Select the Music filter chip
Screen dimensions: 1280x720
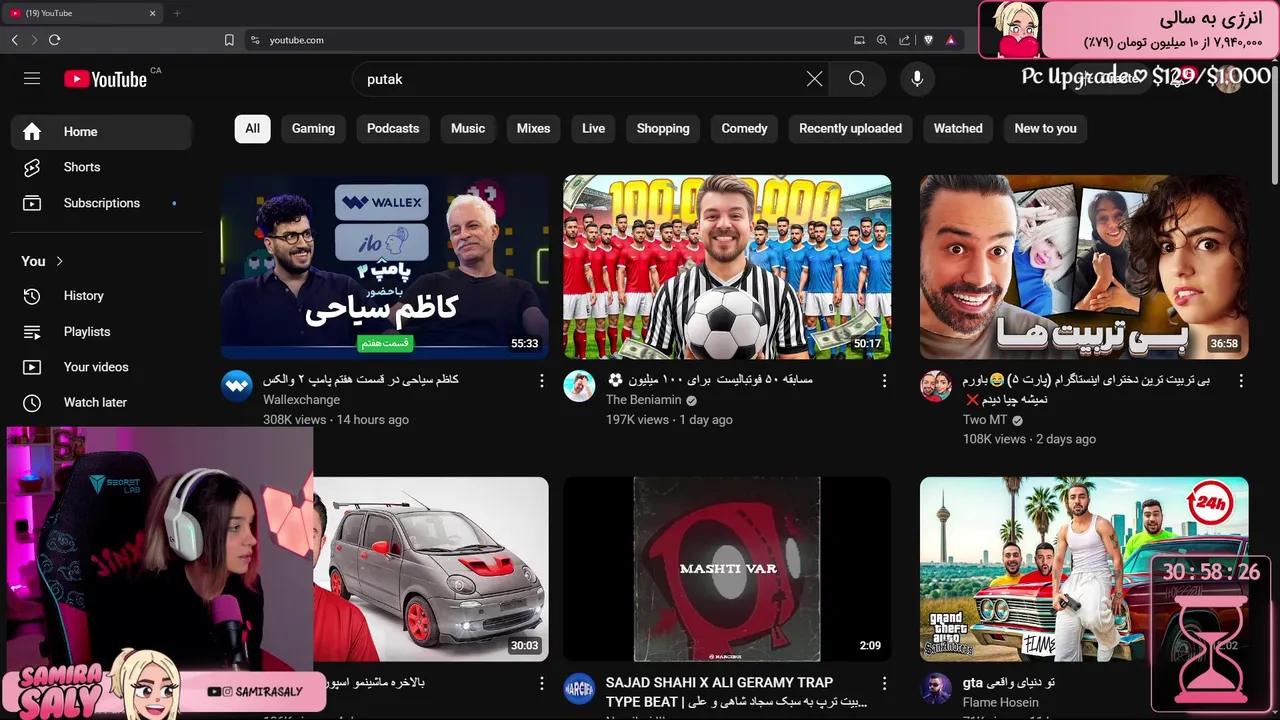(x=468, y=128)
